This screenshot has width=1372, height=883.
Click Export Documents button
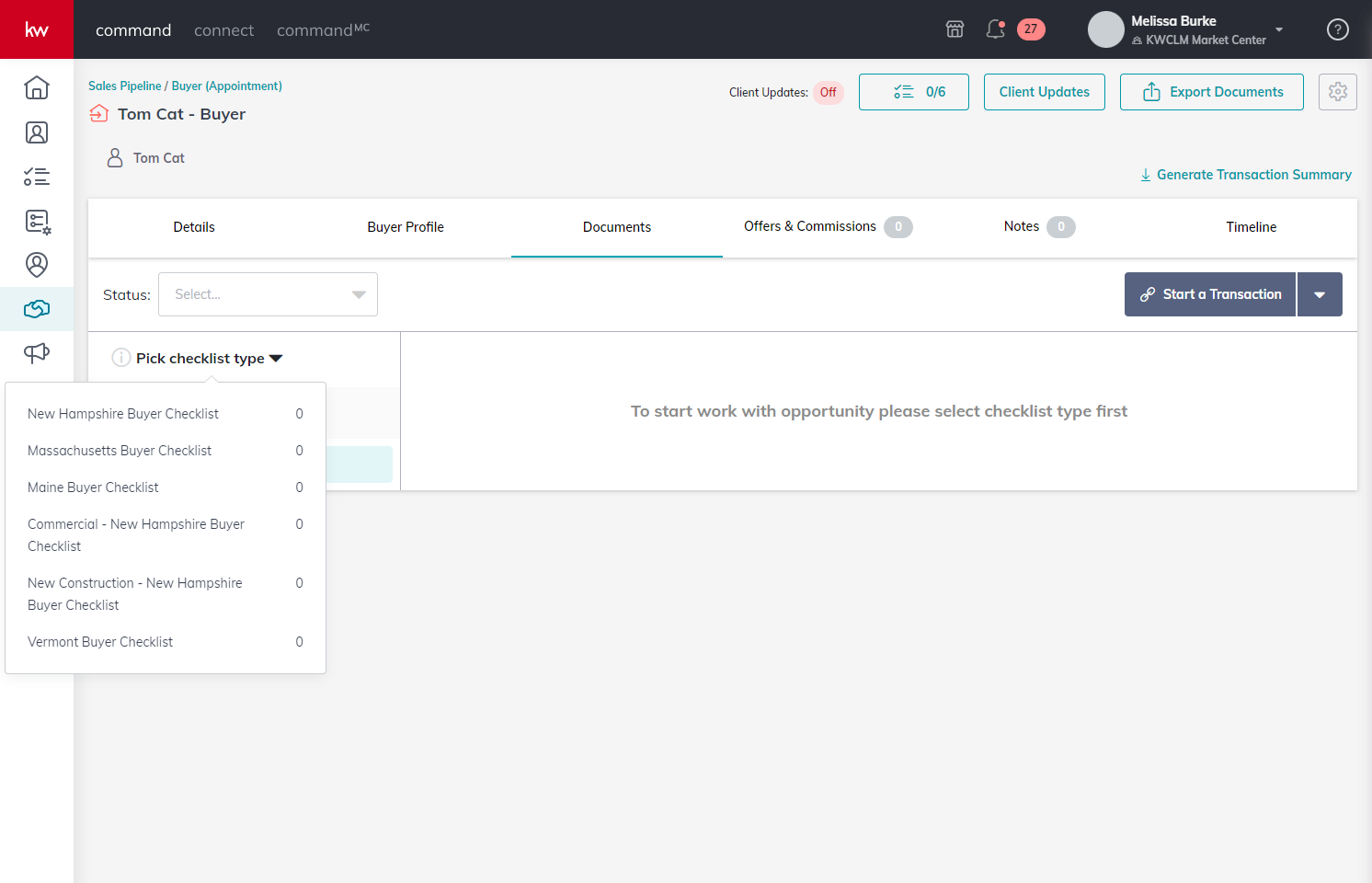(x=1212, y=92)
